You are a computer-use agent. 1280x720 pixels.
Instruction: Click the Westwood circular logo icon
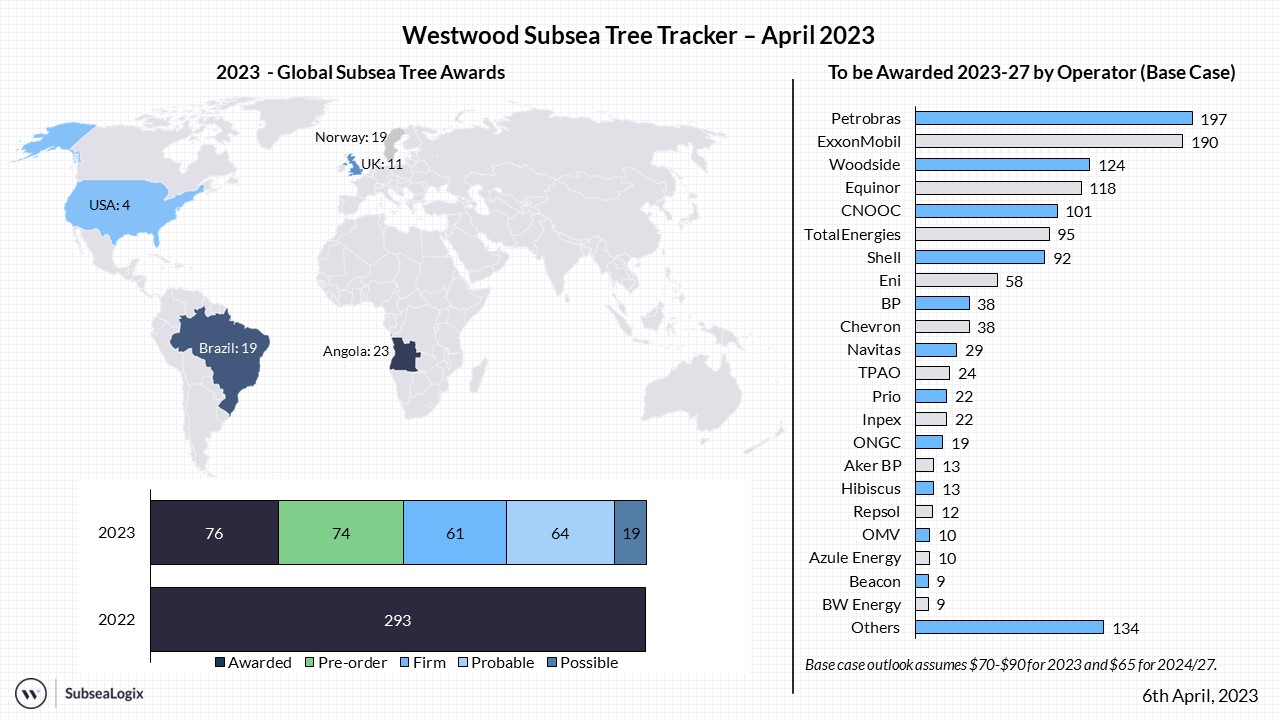(x=32, y=692)
